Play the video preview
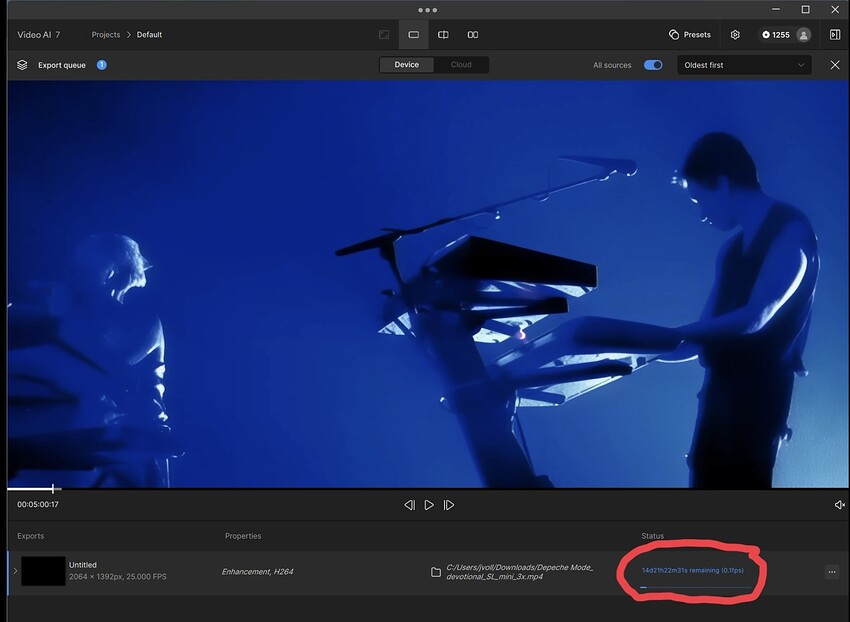This screenshot has width=850, height=622. pyautogui.click(x=429, y=505)
